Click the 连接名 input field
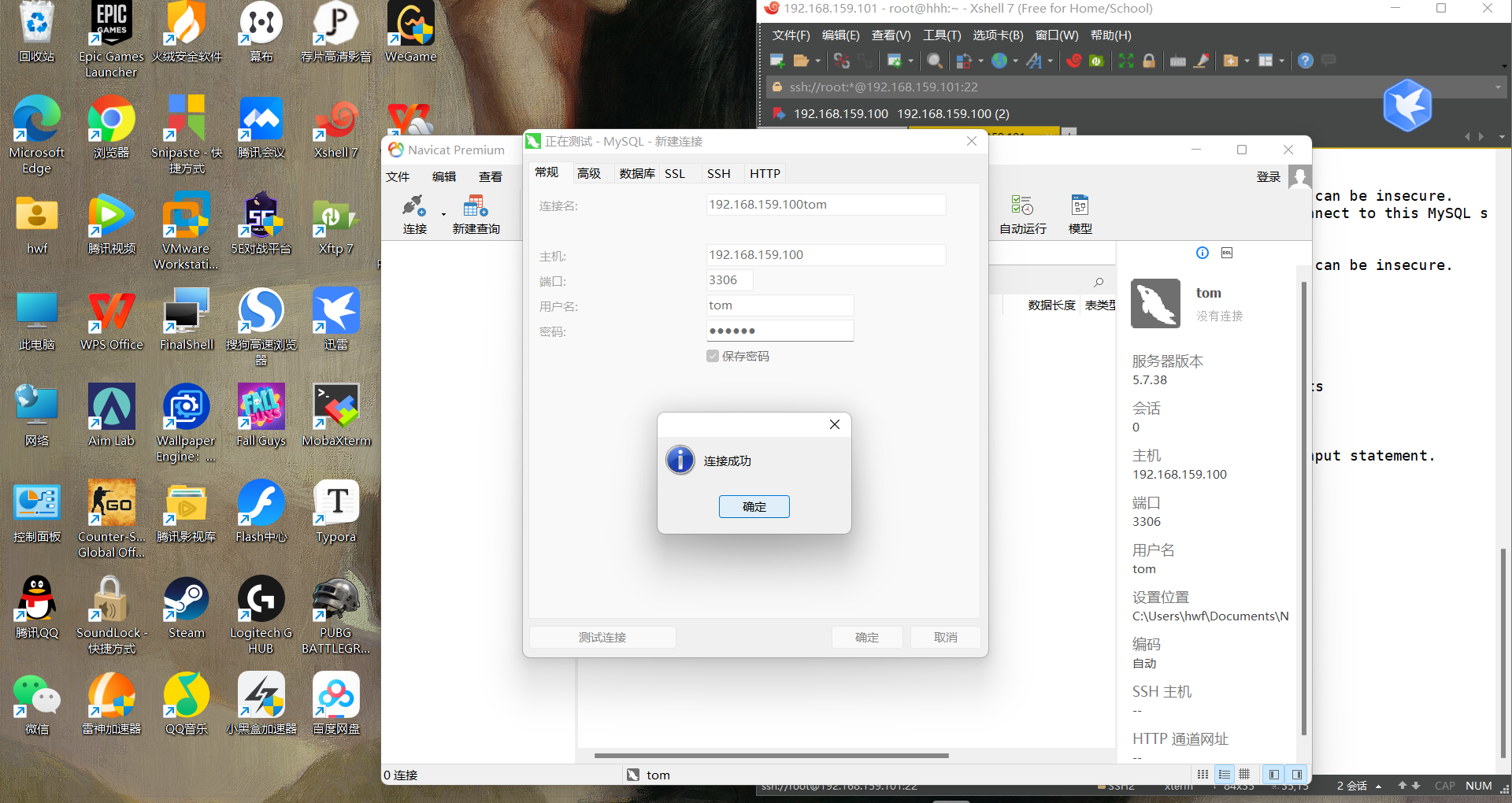 pos(825,205)
